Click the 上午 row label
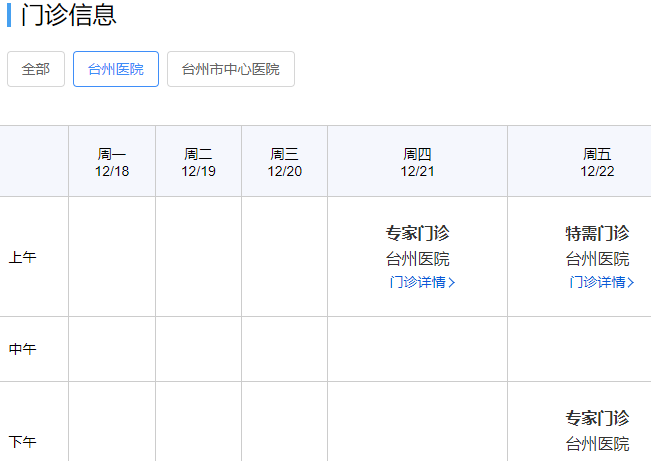651x461 pixels. [x=23, y=257]
